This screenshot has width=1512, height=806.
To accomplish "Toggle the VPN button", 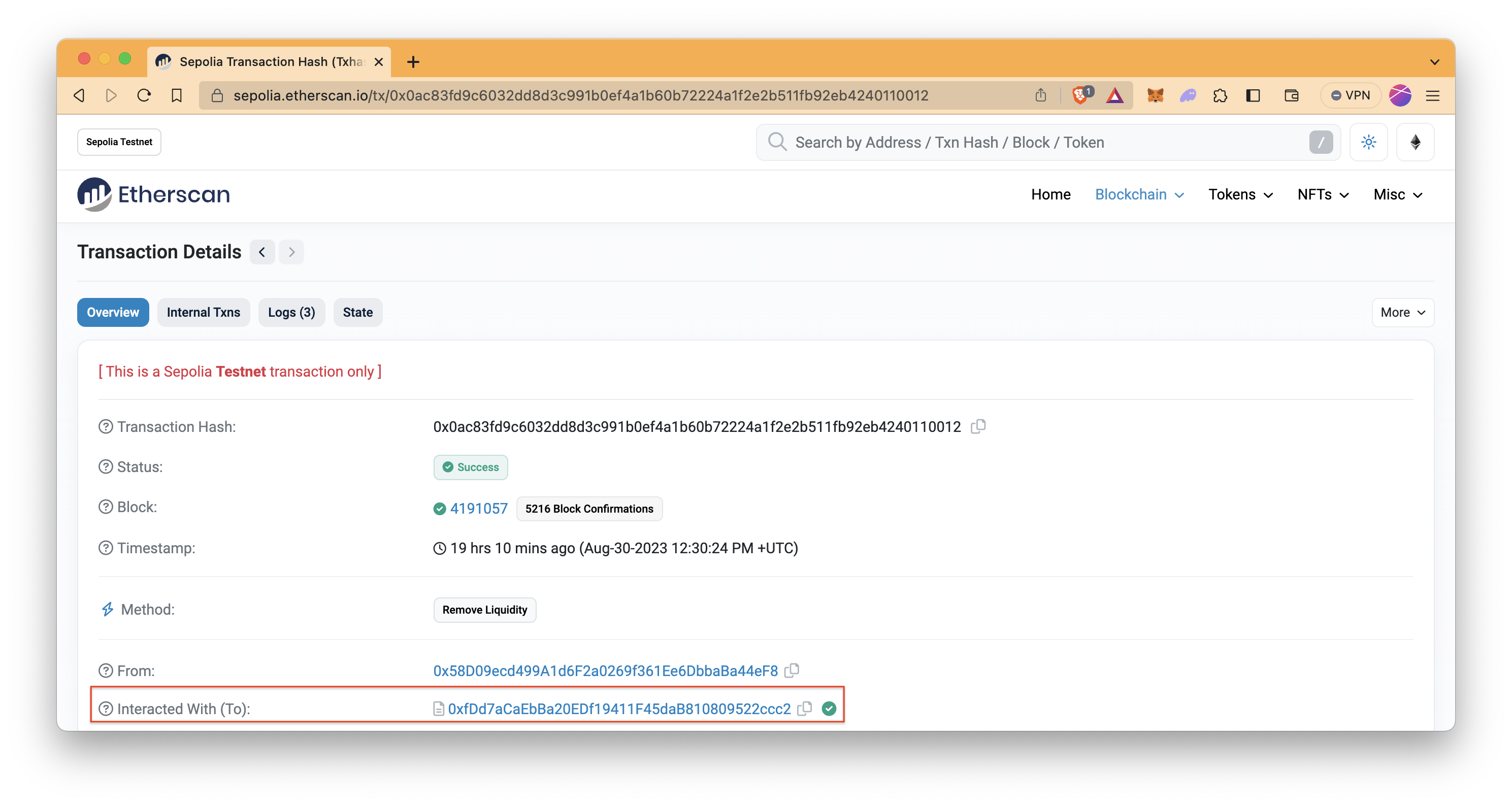I will pos(1350,95).
